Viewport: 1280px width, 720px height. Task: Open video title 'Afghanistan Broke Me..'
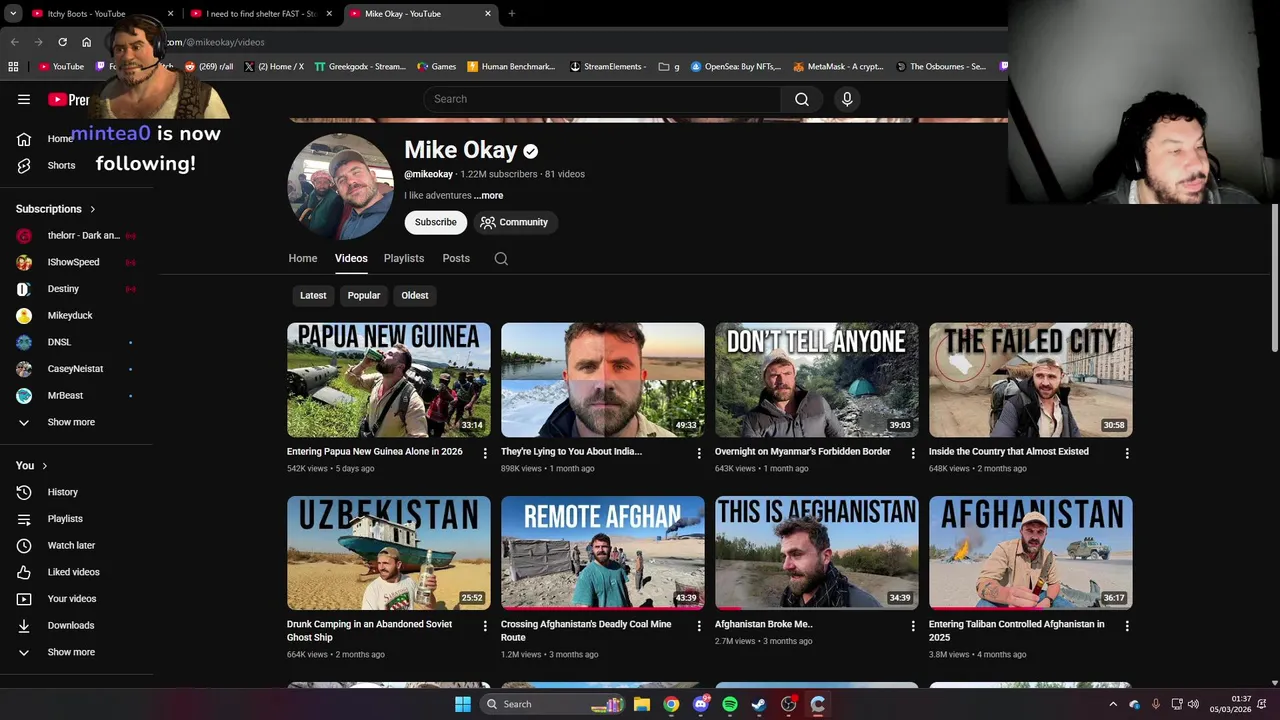point(764,624)
